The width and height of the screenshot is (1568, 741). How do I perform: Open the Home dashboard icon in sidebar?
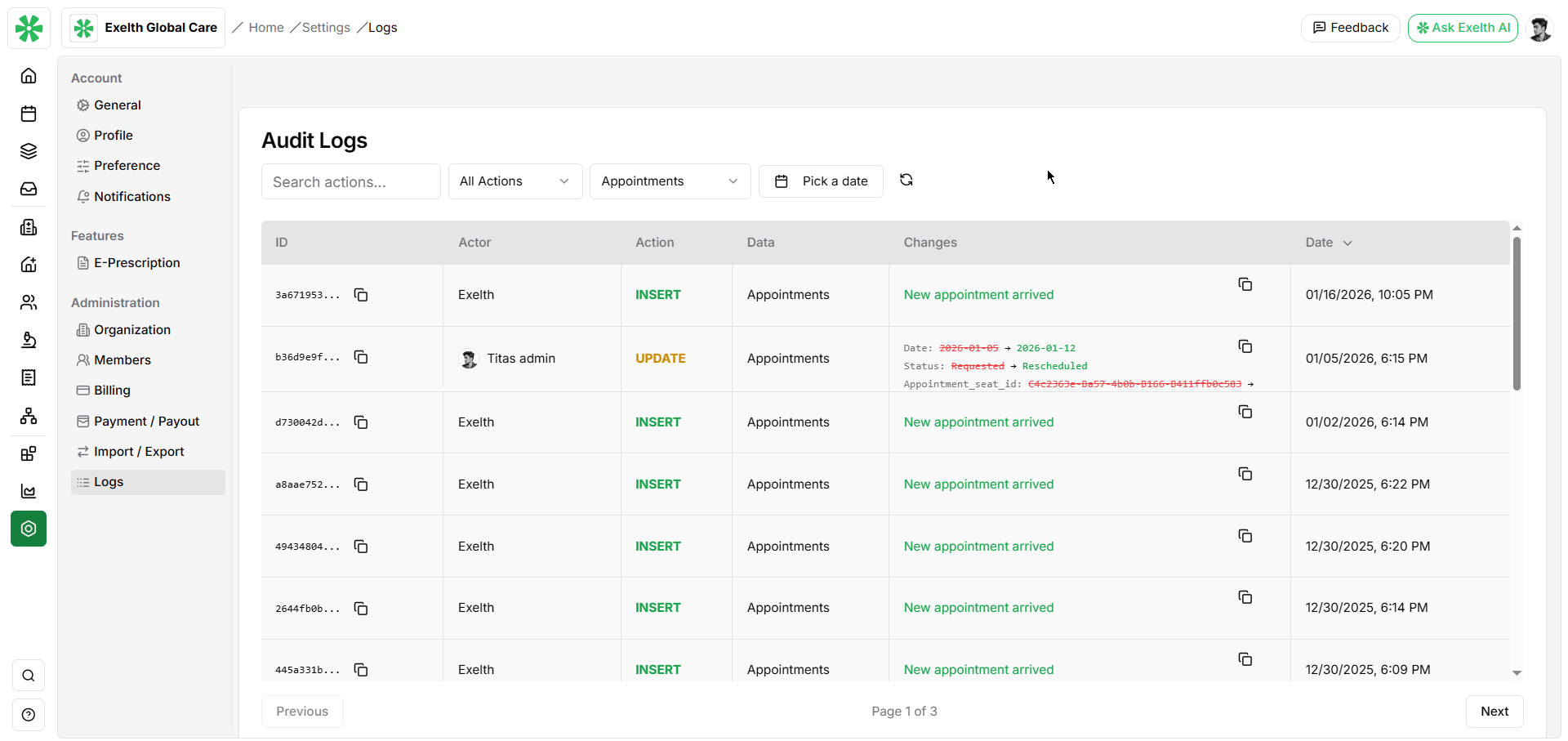point(29,75)
